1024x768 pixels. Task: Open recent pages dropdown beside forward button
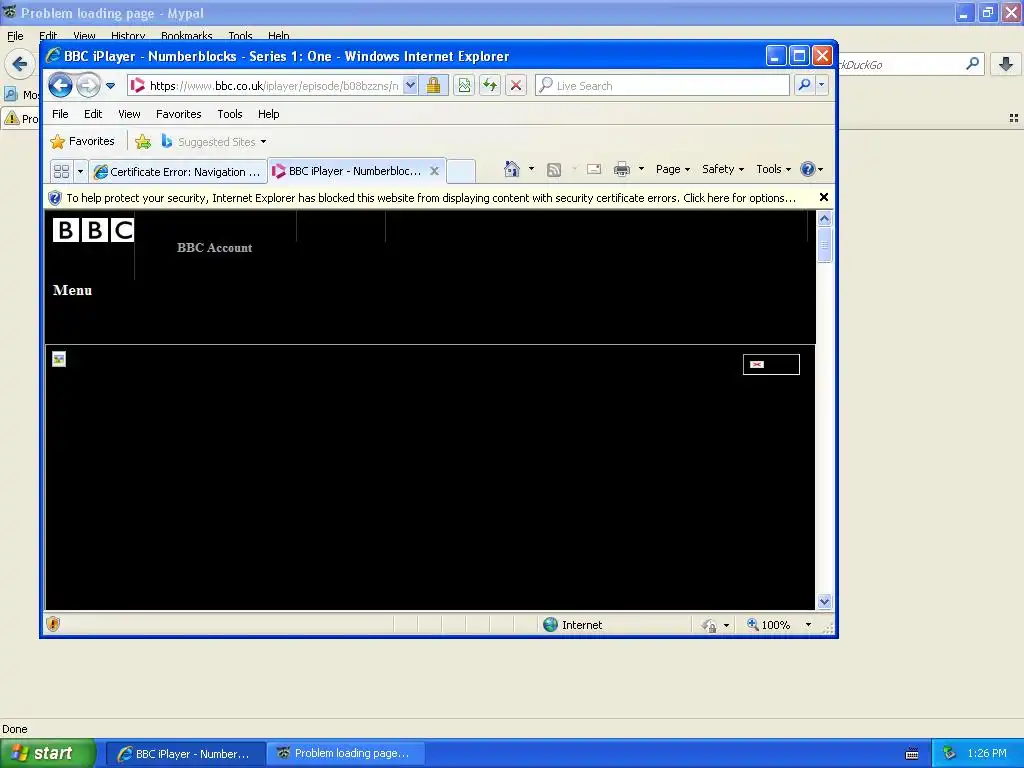click(110, 86)
